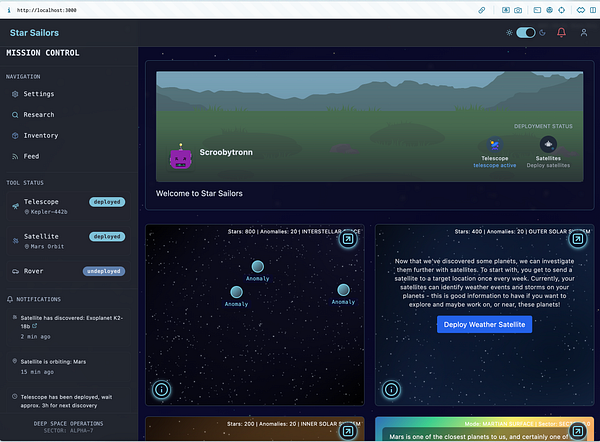
Task: Expand the Martian Surface panel
Action: (x=577, y=431)
